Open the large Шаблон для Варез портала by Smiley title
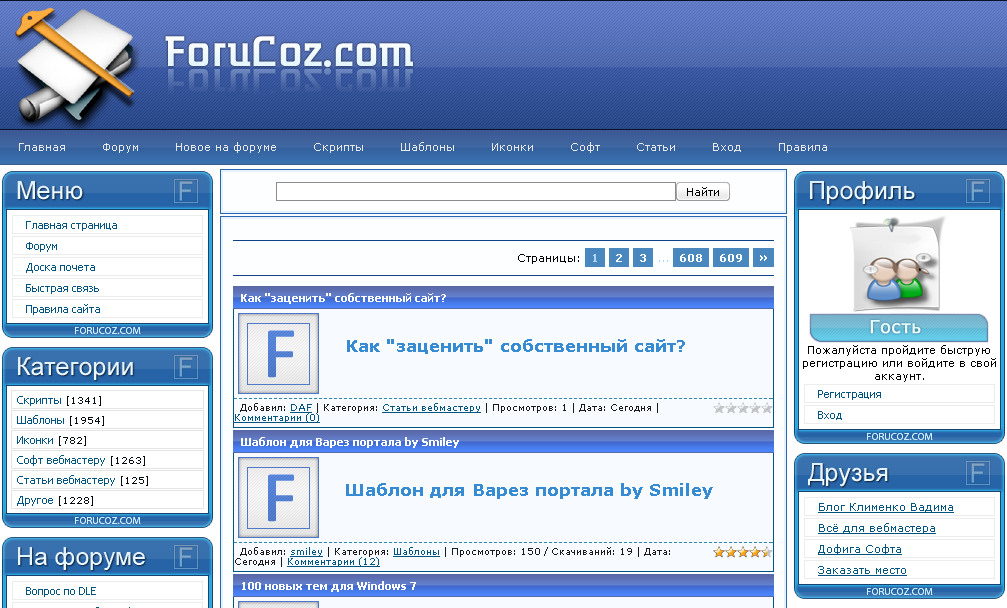 coord(529,491)
